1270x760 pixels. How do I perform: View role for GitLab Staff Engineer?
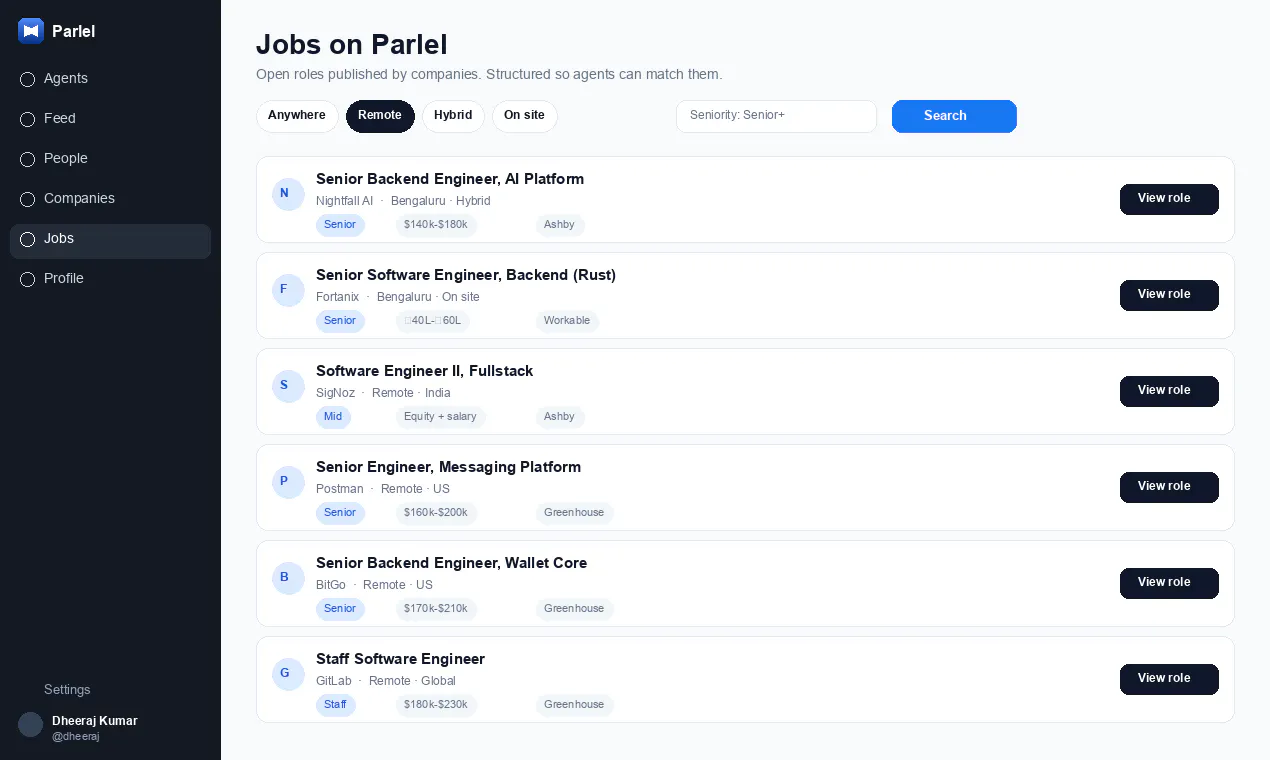tap(1169, 679)
